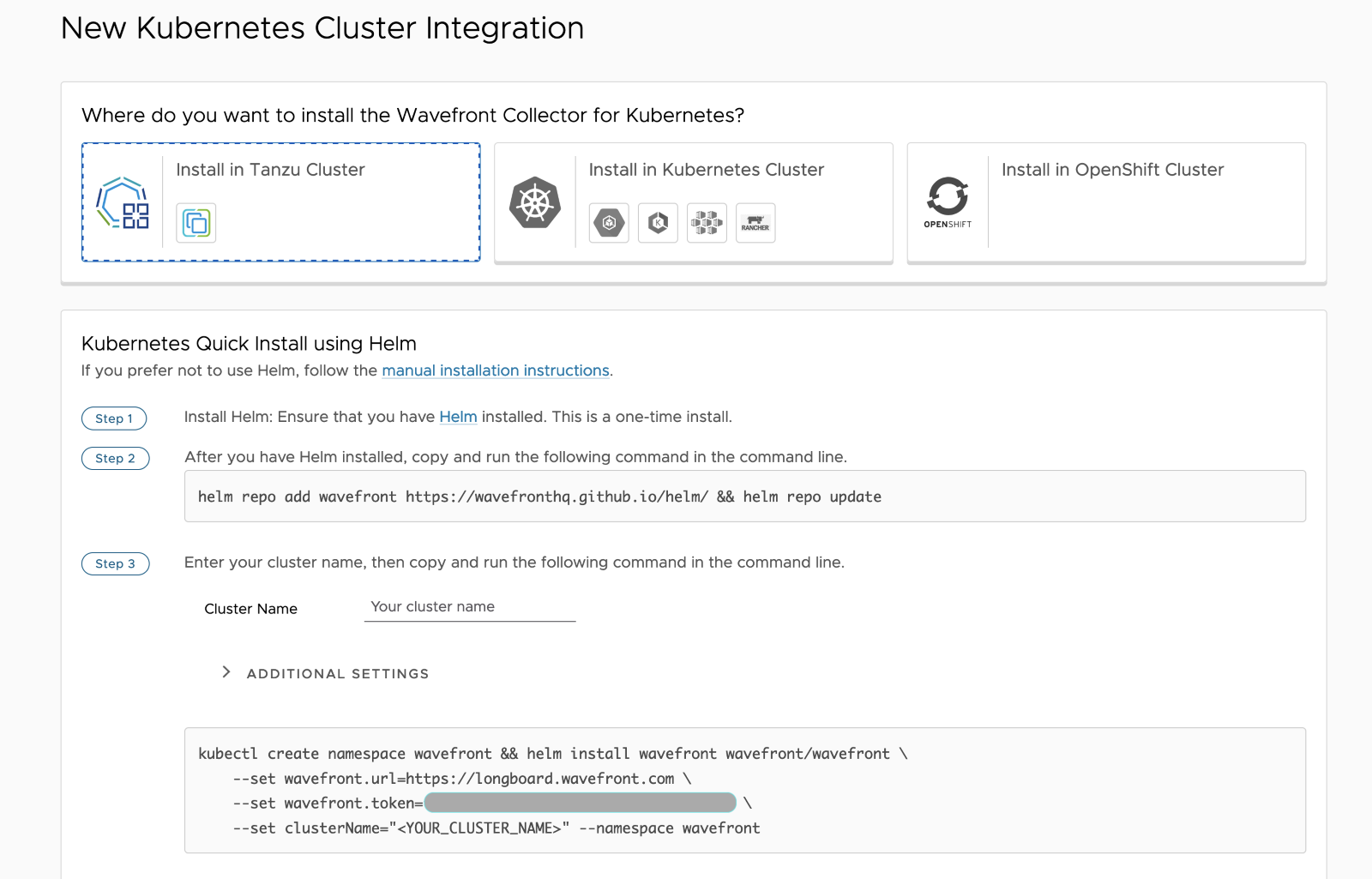This screenshot has width=1372, height=879.
Task: Click the OpenShift logo icon
Action: point(948,202)
